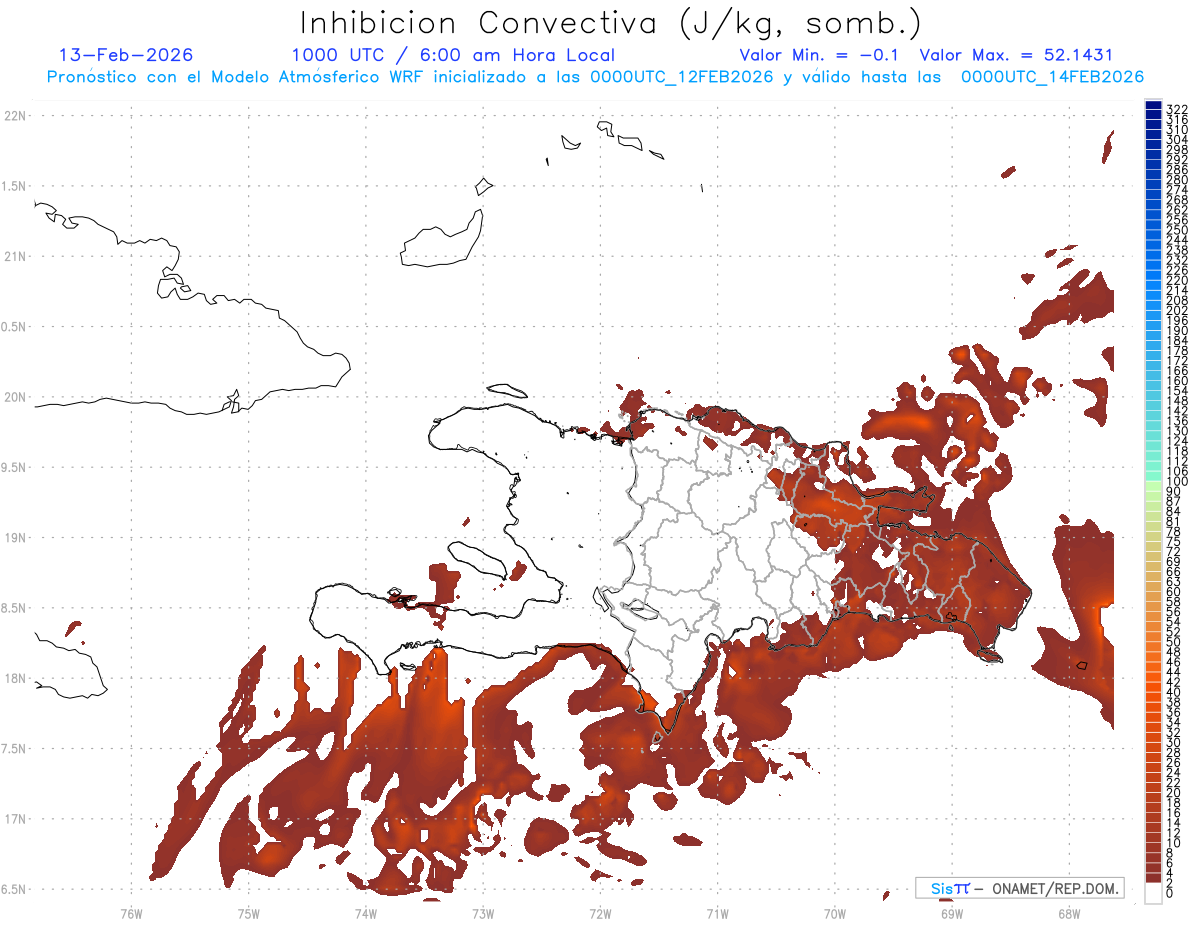Click the "18N" latitude label
The image size is (1200, 927).
click(17, 679)
